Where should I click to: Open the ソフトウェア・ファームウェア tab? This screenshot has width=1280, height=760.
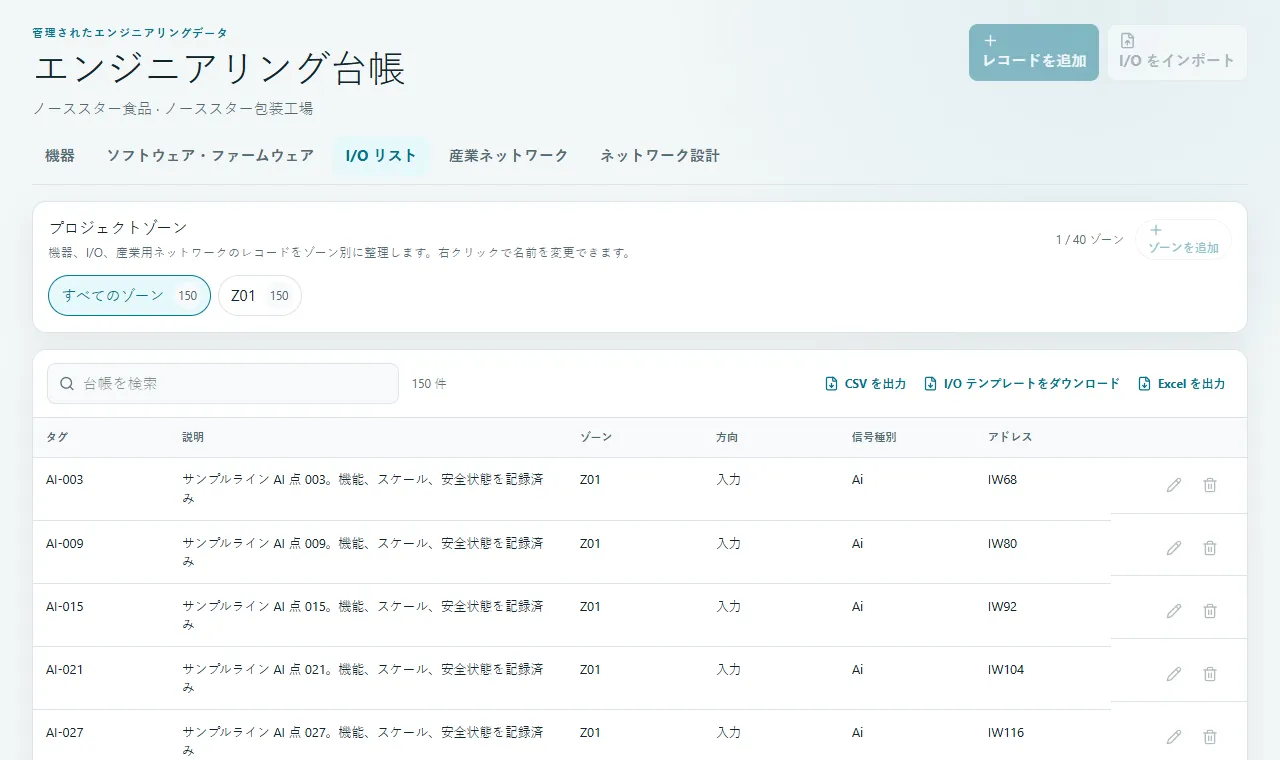coord(210,156)
